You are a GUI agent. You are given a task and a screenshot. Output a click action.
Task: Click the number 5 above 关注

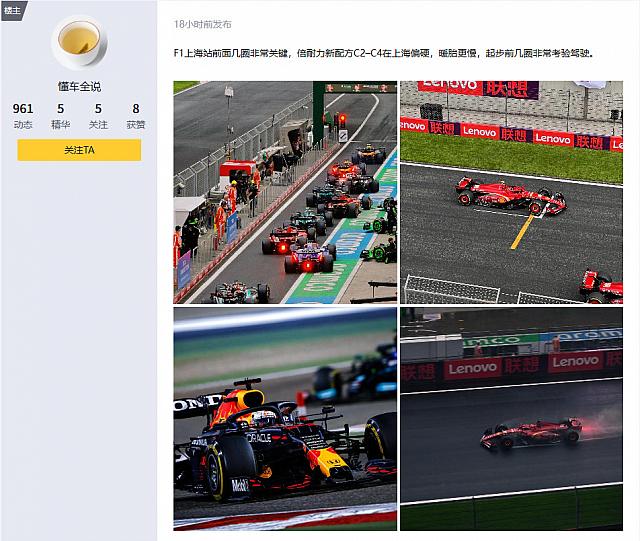tap(98, 109)
